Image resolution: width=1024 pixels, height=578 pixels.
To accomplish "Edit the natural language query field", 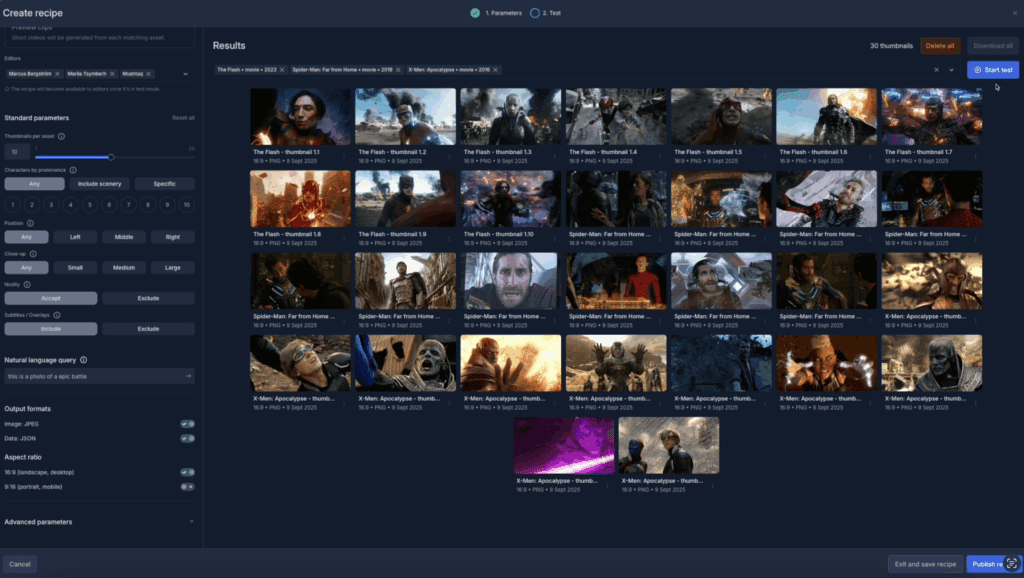I will [99, 376].
